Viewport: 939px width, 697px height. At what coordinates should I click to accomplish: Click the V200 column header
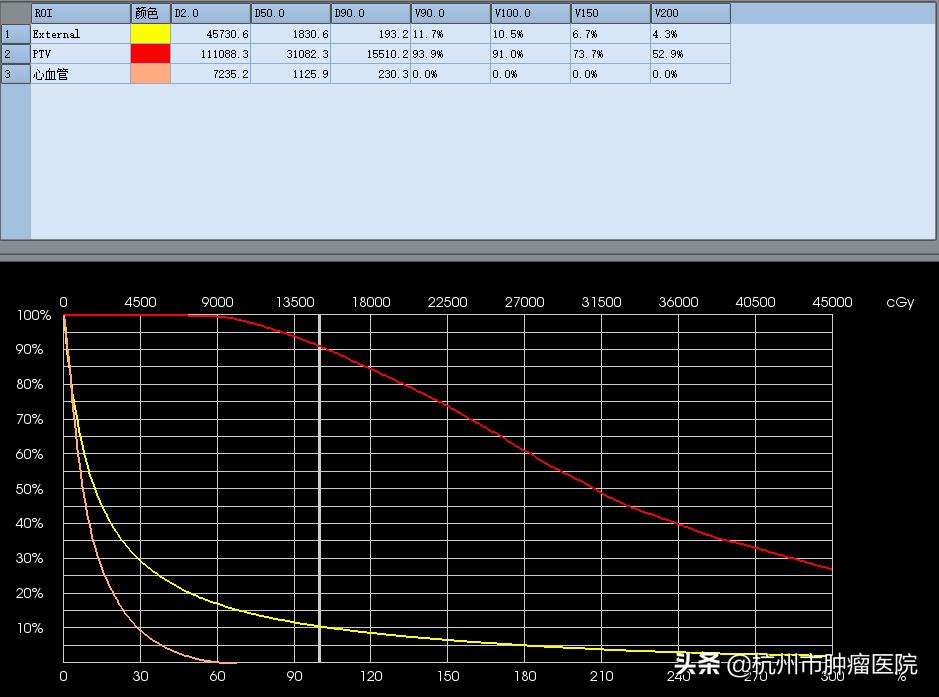click(690, 14)
